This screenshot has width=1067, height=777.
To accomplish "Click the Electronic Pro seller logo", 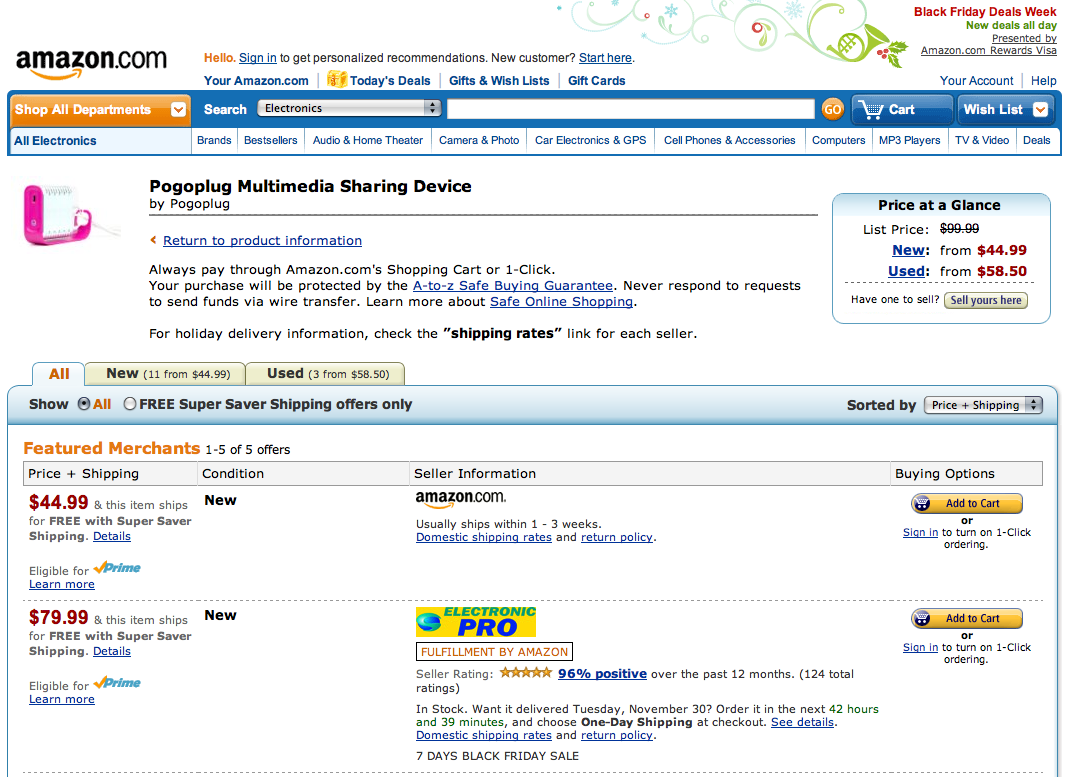I will 476,621.
